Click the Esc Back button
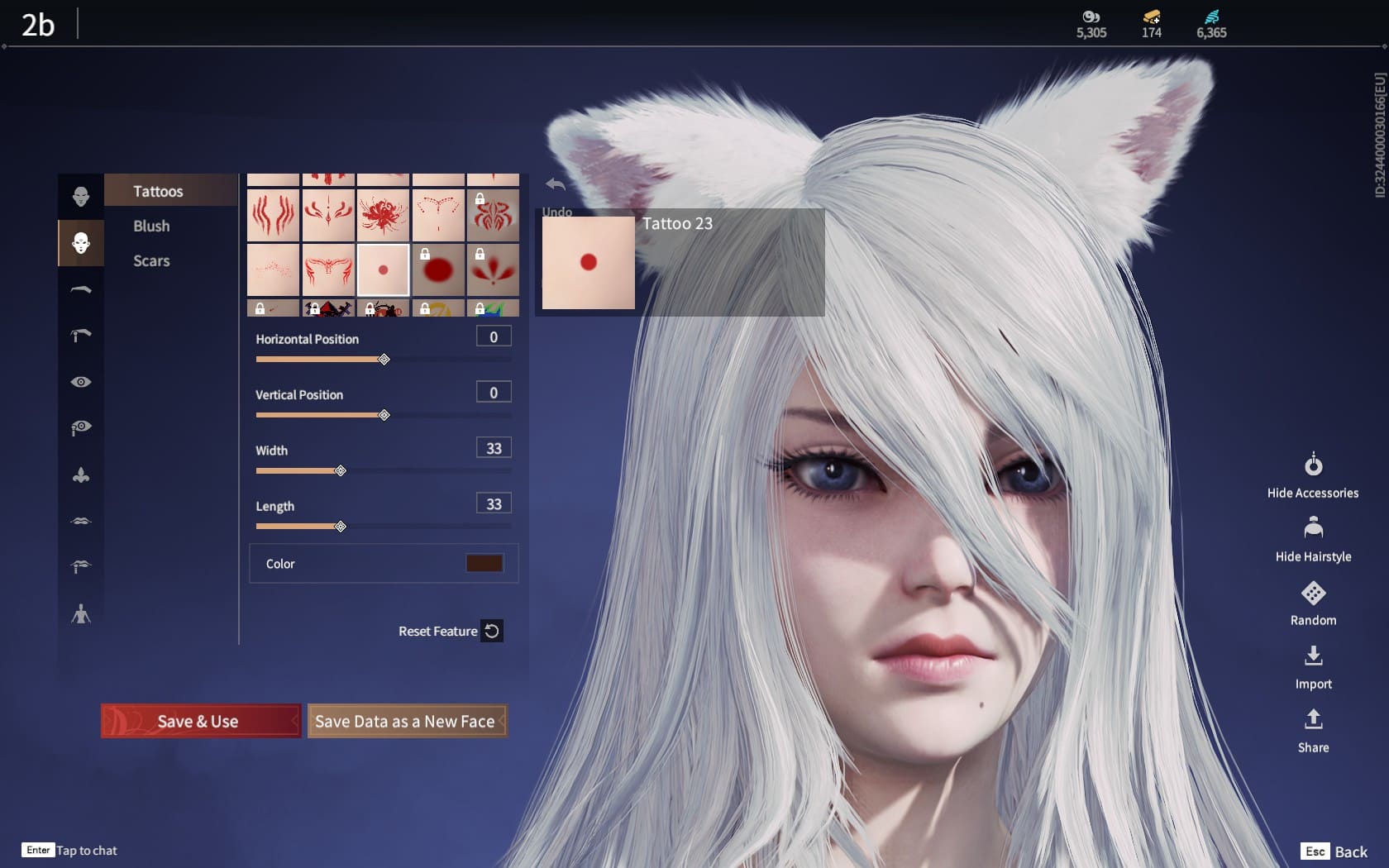The height and width of the screenshot is (868, 1389). 1334,851
